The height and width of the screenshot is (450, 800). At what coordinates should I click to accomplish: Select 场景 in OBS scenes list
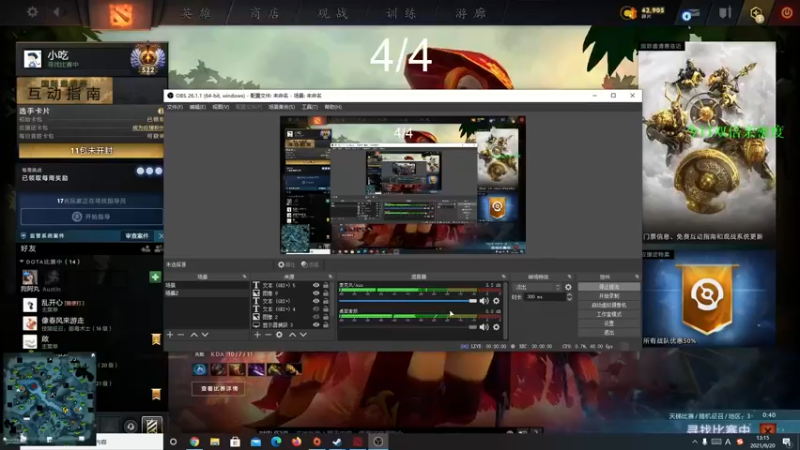(206, 285)
